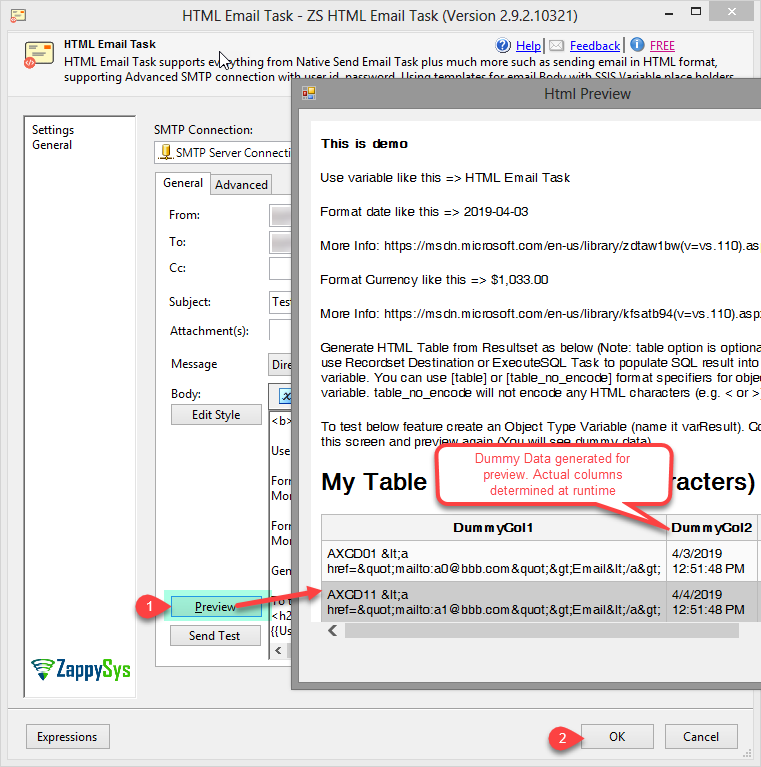Click the Edit Style button
This screenshot has height=767, width=761.
click(216, 415)
